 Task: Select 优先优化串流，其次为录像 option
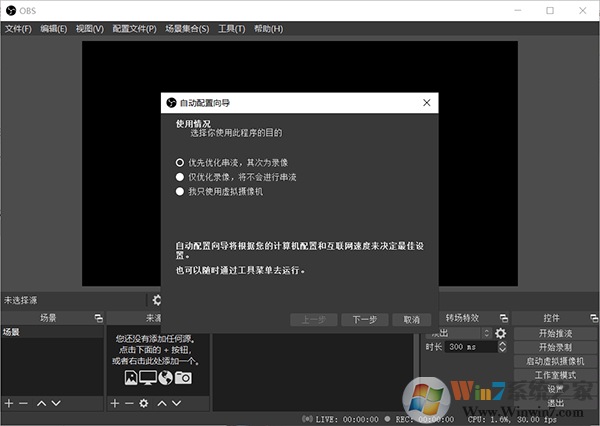pos(180,162)
